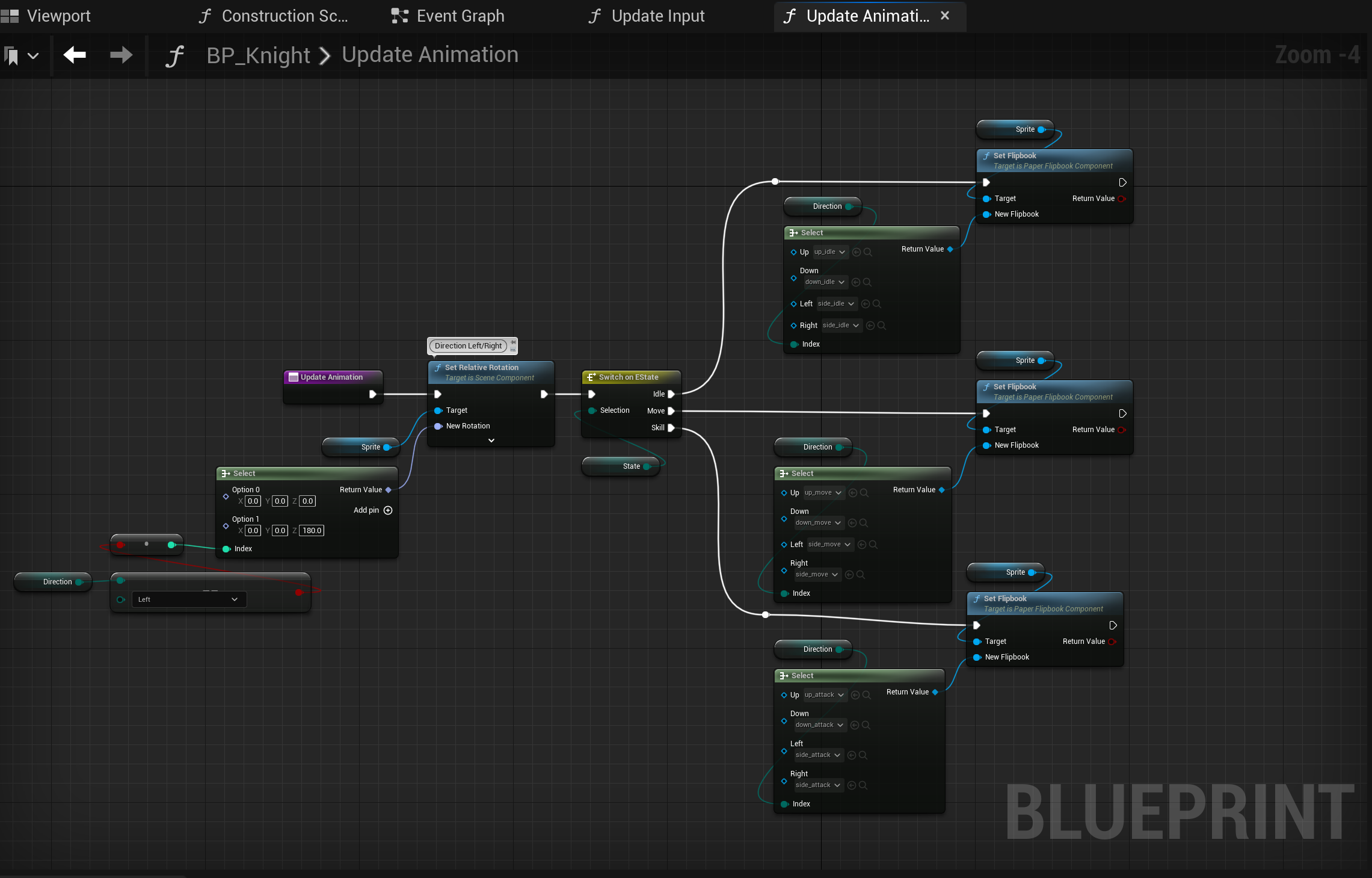
Task: Click the Target pin on Set Relative Rotation
Action: 438,410
